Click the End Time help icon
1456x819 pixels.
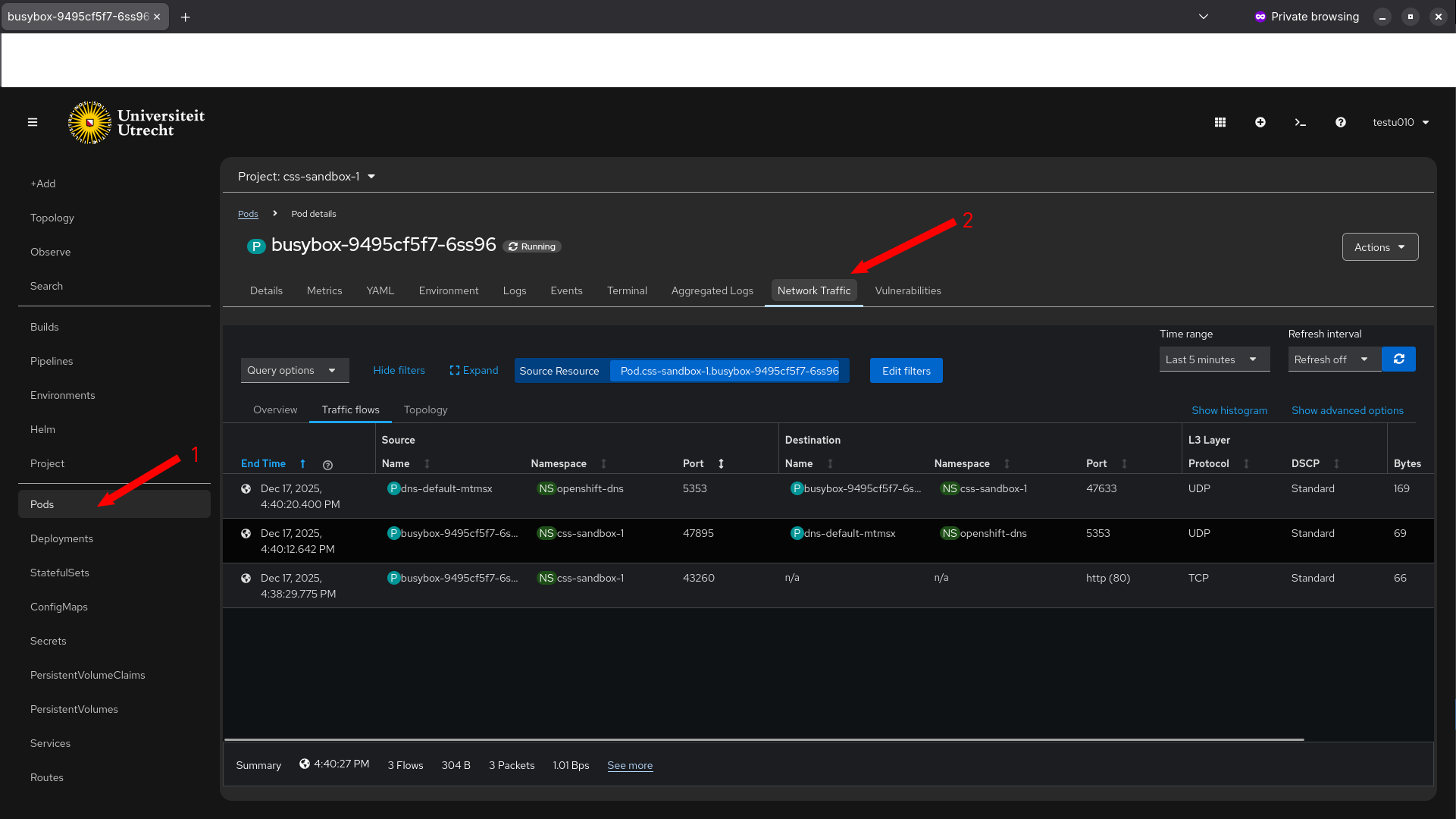click(327, 465)
